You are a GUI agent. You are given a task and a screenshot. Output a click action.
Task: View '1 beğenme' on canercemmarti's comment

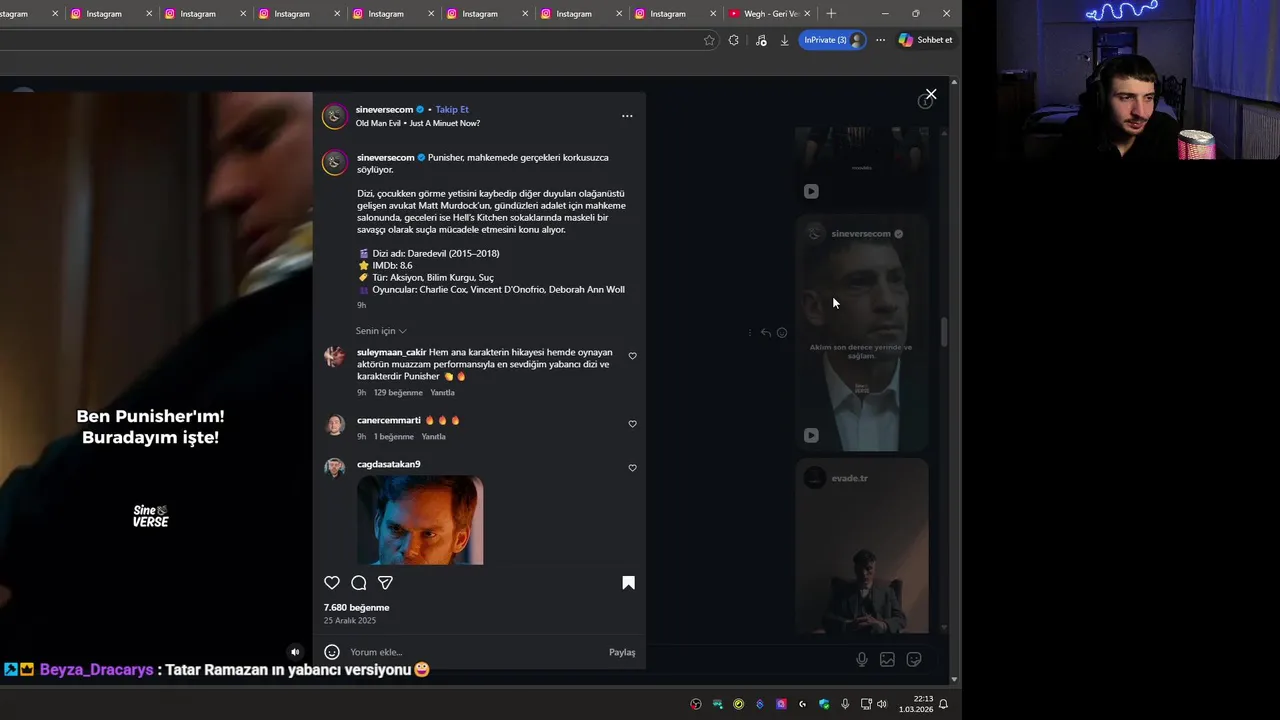[x=393, y=437]
